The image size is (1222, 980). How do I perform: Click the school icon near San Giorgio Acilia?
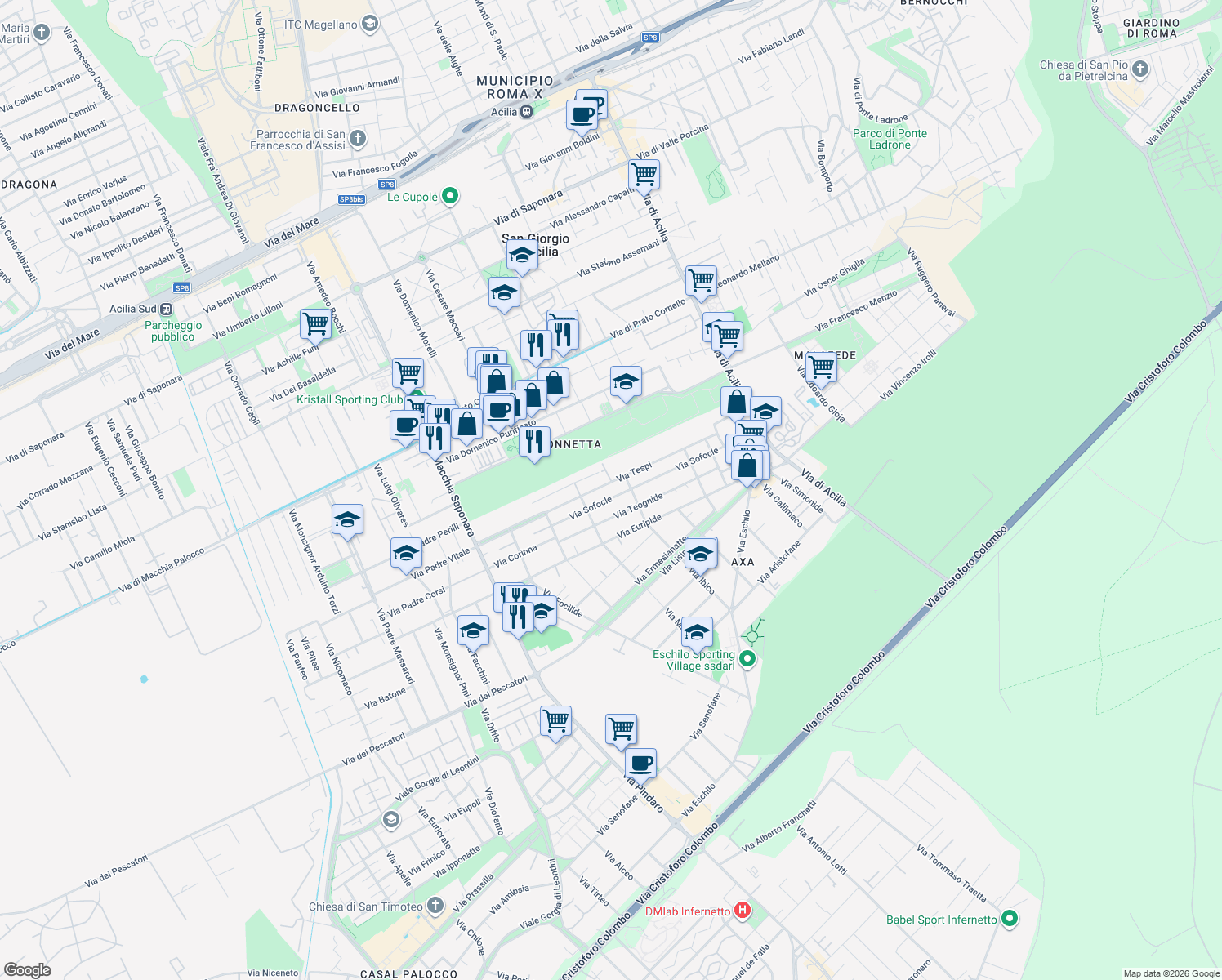521,254
